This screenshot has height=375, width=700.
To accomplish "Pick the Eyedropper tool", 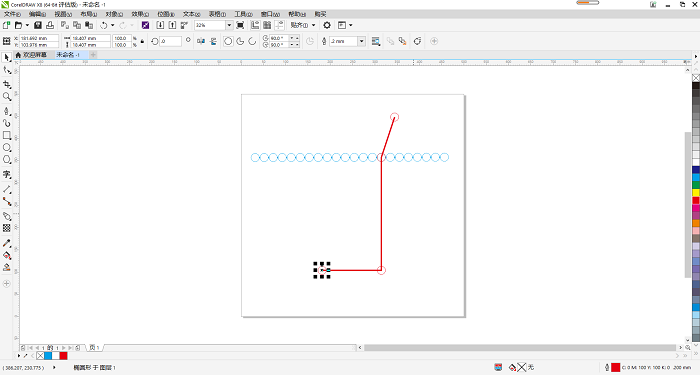I will pos(7,243).
